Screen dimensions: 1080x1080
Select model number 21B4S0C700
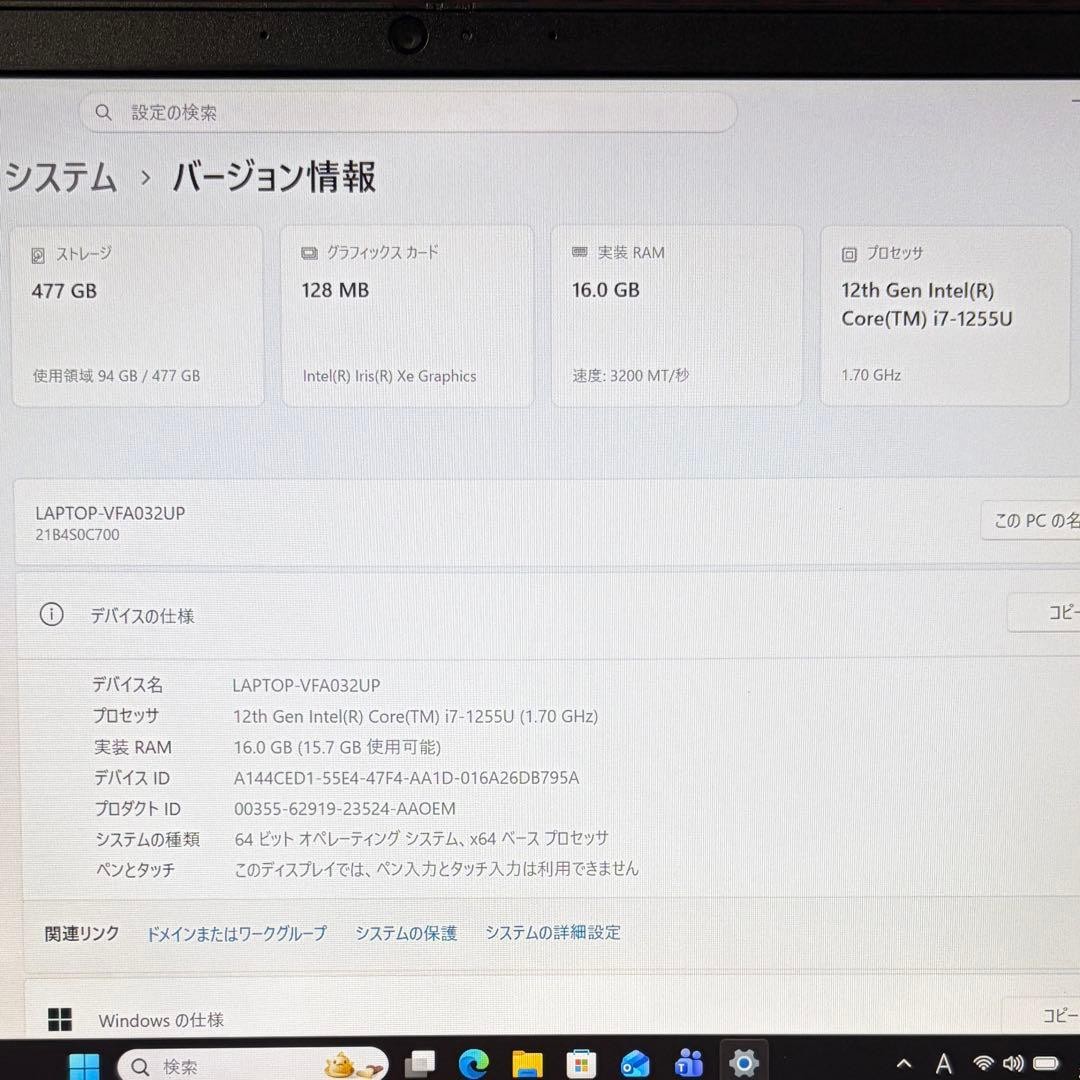click(77, 534)
